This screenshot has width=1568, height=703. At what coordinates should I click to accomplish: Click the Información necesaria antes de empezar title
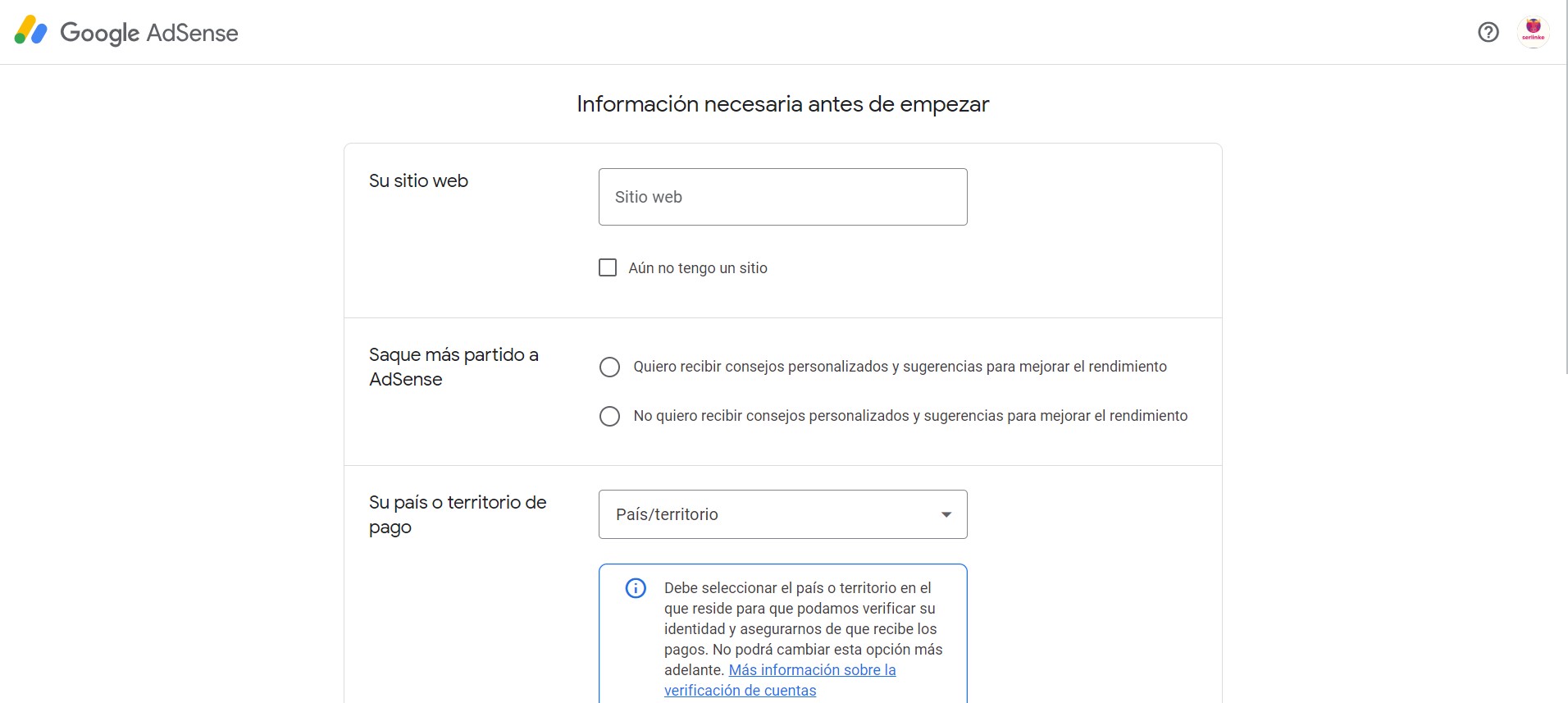click(782, 104)
